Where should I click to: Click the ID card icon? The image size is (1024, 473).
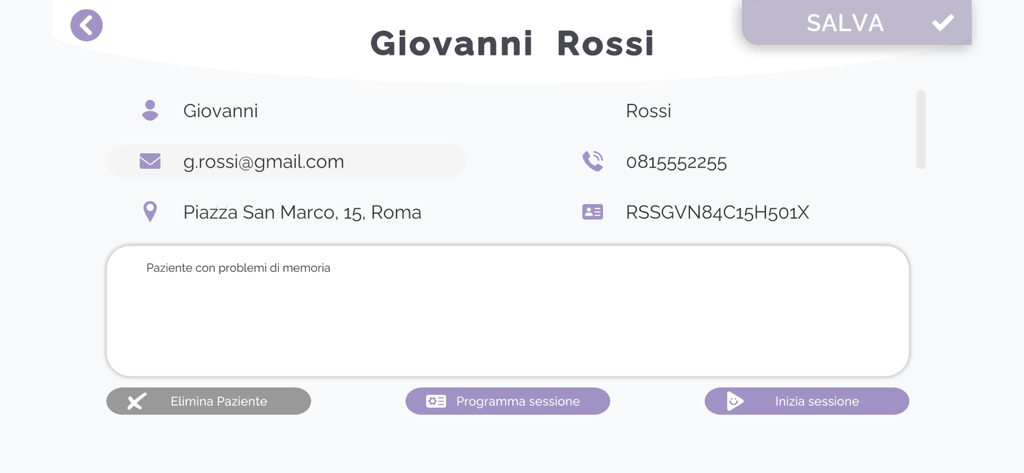(593, 212)
